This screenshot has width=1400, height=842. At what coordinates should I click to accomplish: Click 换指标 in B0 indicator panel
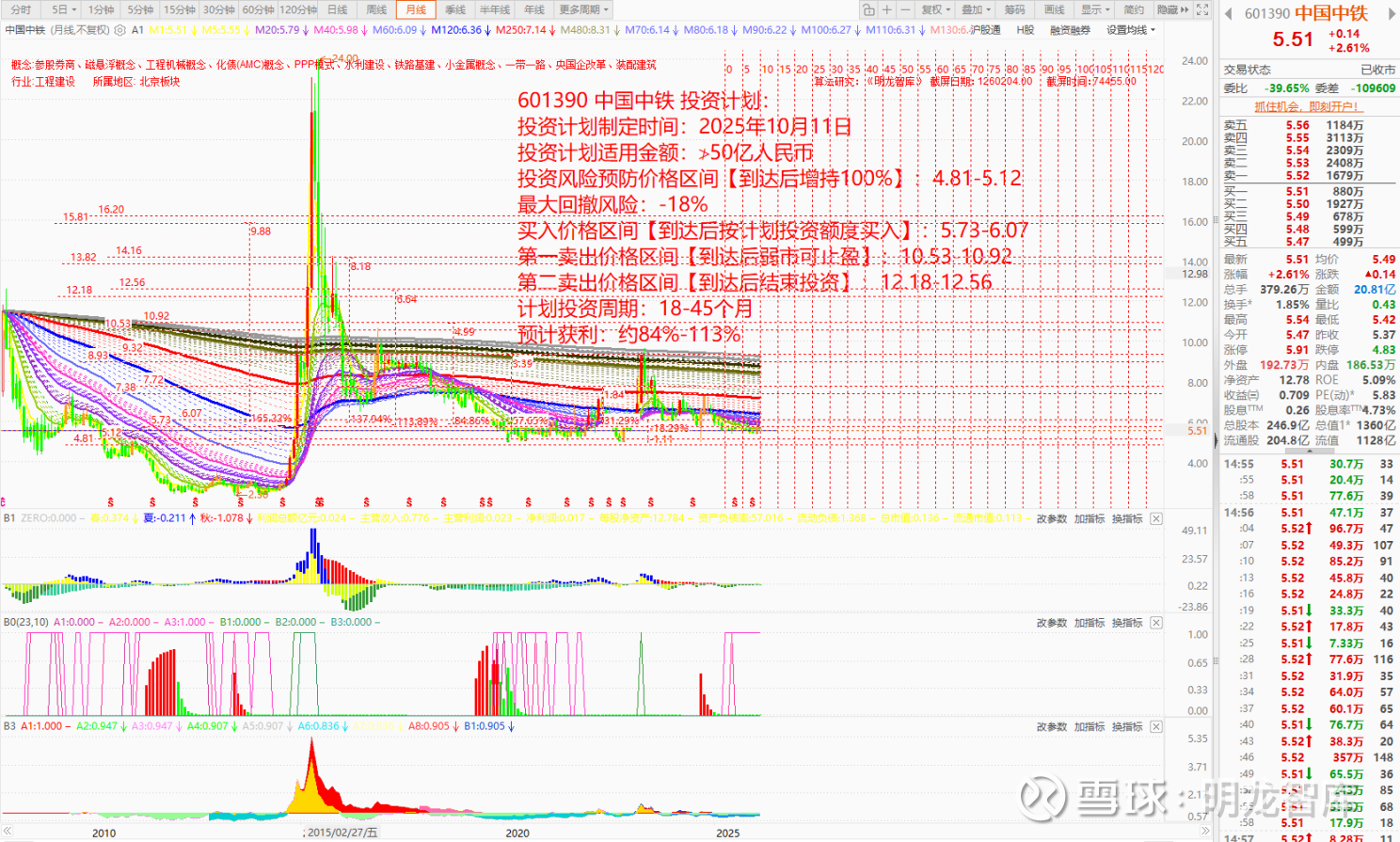point(1127,623)
